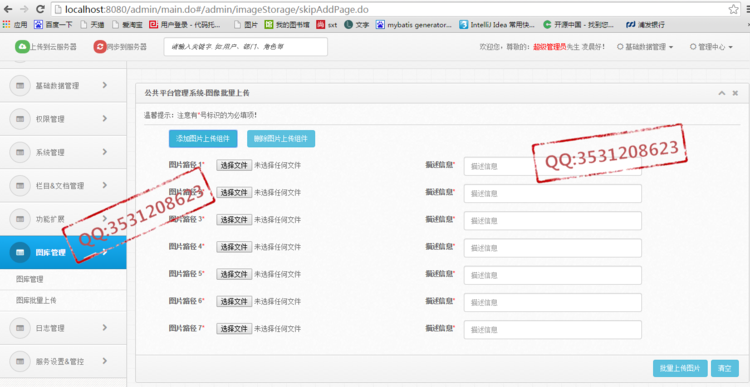Focus the 描述信息 field in row 图片路径 5
The height and width of the screenshot is (387, 750).
coord(552,275)
